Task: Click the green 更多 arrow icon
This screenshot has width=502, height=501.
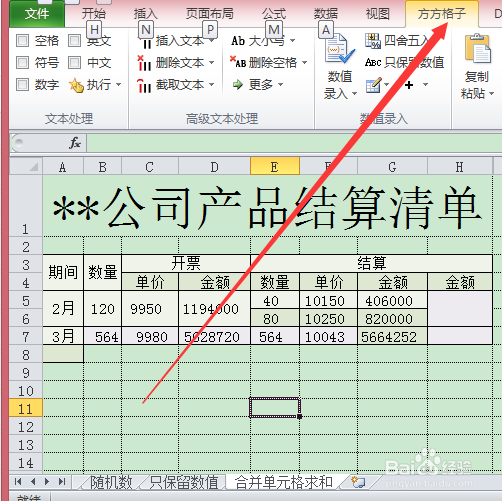Action: 238,85
